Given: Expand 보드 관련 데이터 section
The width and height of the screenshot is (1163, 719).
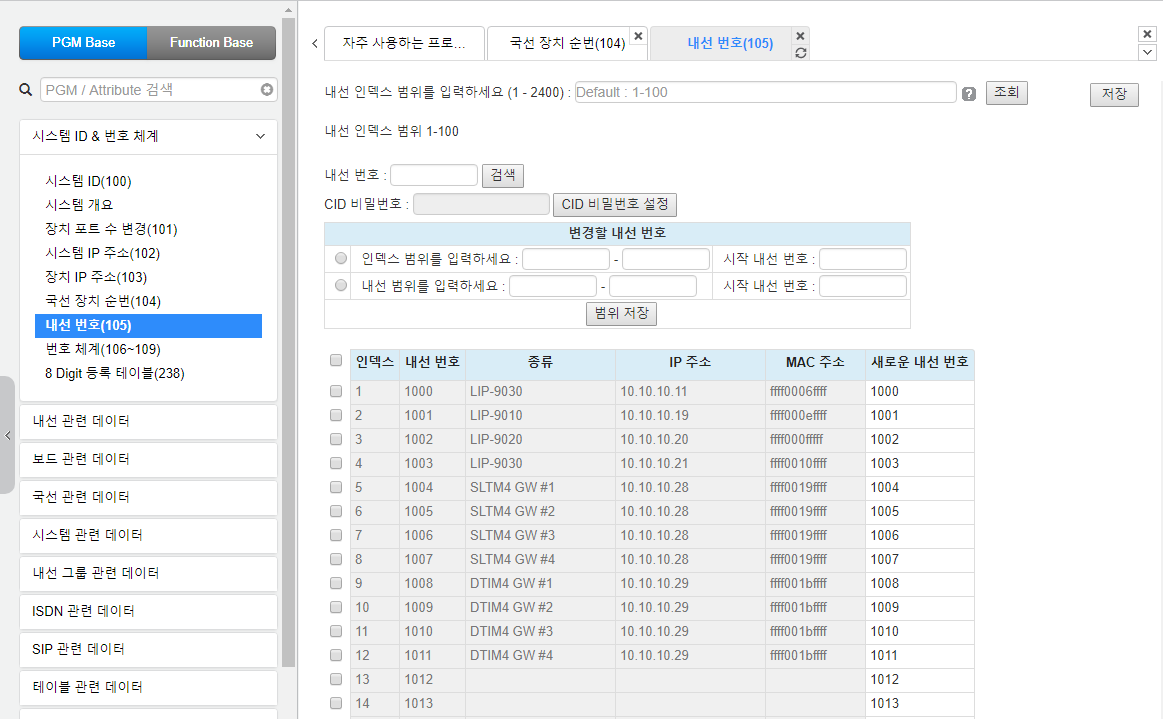Looking at the screenshot, I should click(148, 459).
